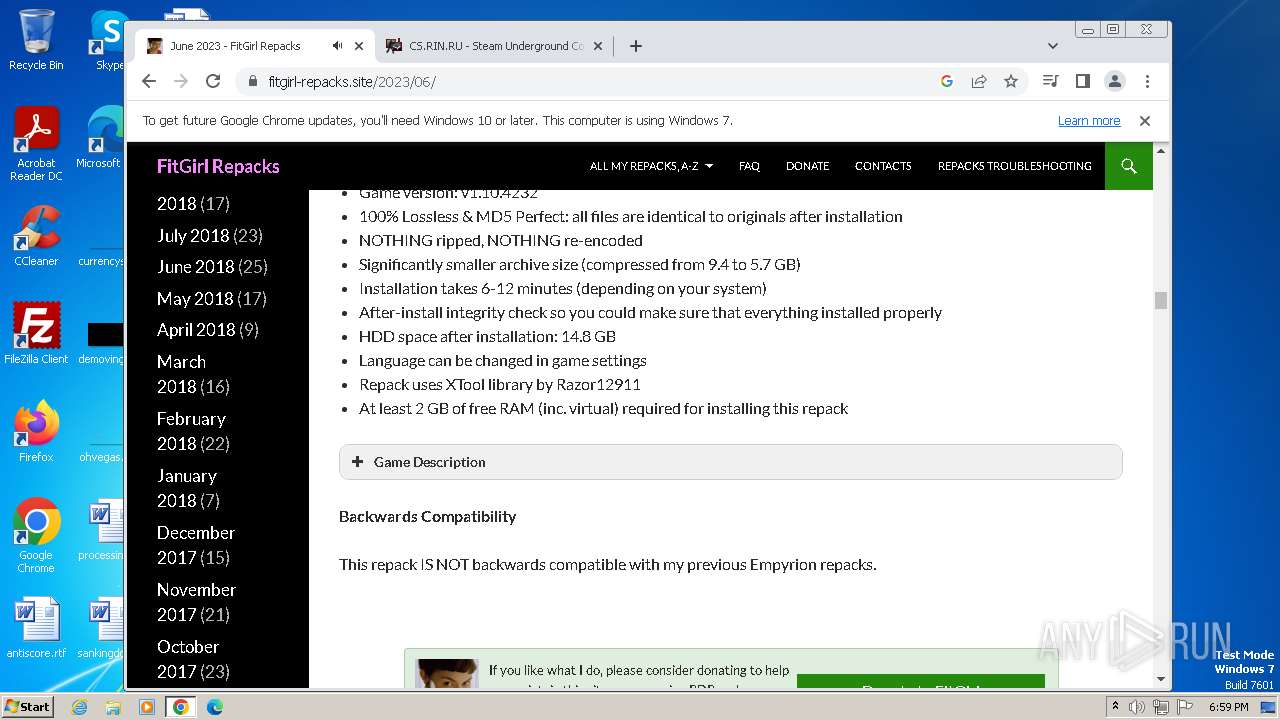Open FileZilla Client desktop icon
Image resolution: width=1280 pixels, height=720 pixels.
pyautogui.click(x=36, y=334)
